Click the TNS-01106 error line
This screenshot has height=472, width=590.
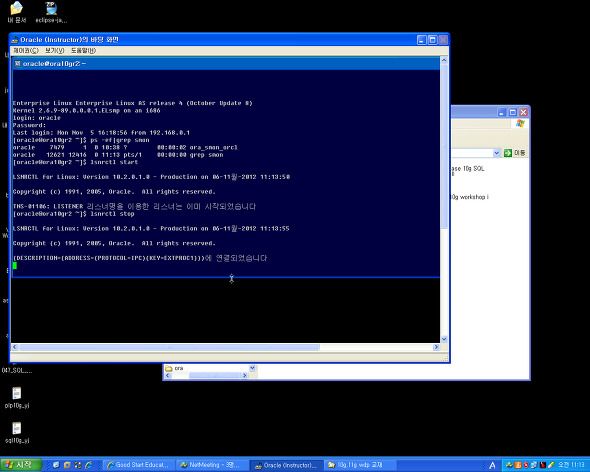(x=134, y=206)
